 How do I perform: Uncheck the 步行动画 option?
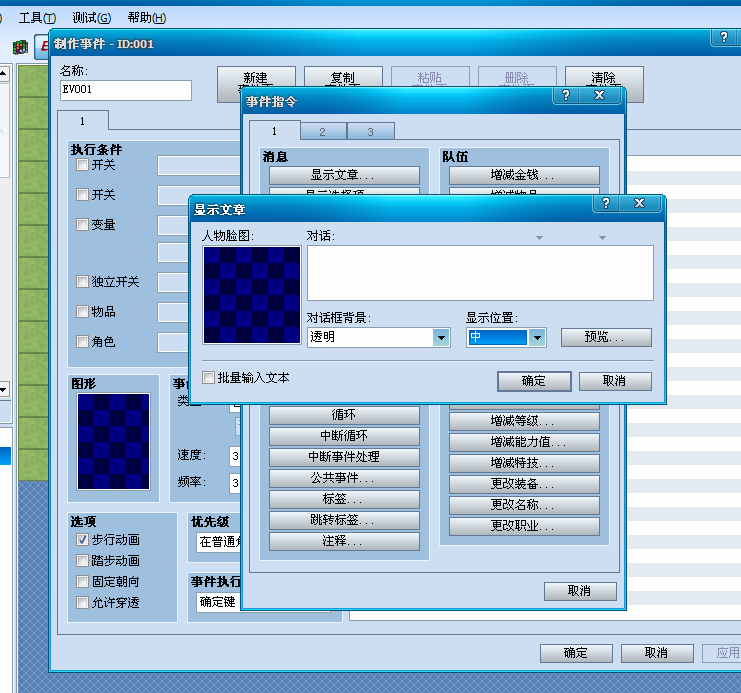82,539
